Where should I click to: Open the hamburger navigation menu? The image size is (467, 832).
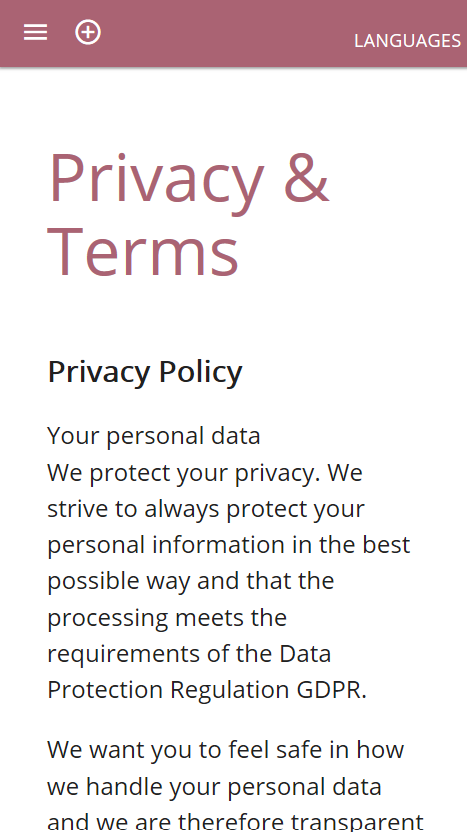pyautogui.click(x=36, y=32)
